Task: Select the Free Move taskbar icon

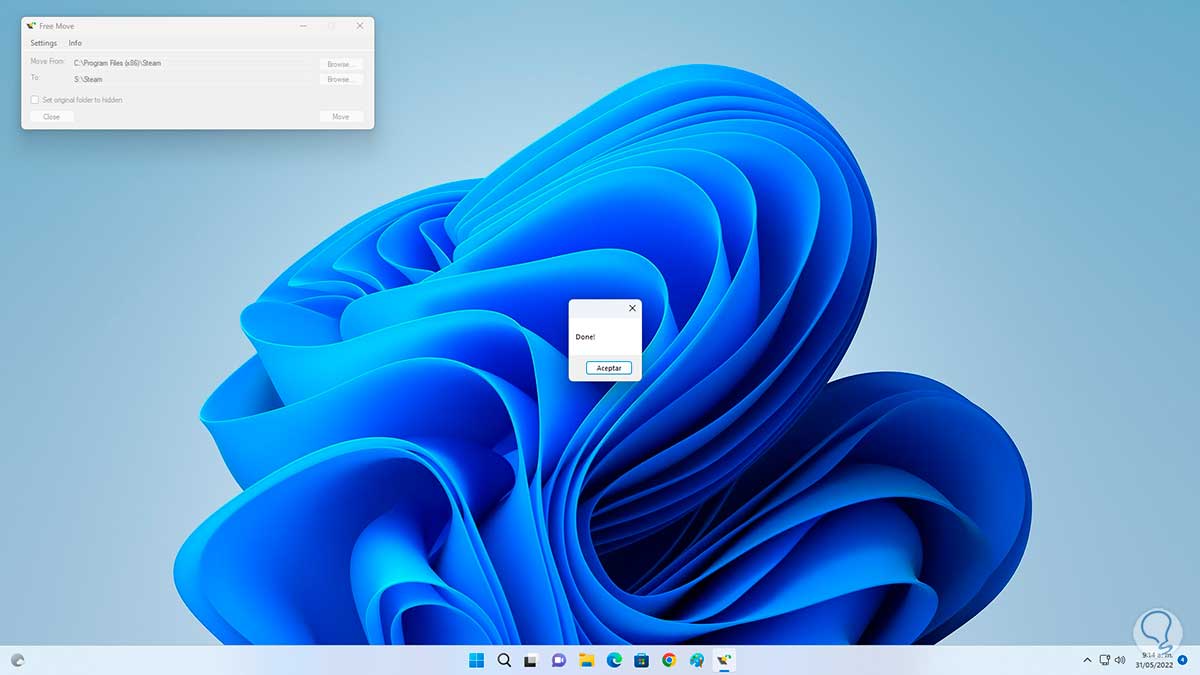Action: click(724, 660)
